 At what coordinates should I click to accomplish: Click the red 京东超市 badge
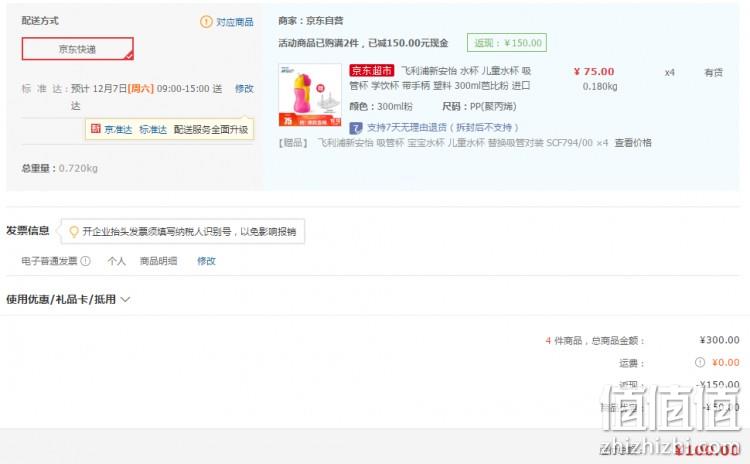pyautogui.click(x=372, y=71)
